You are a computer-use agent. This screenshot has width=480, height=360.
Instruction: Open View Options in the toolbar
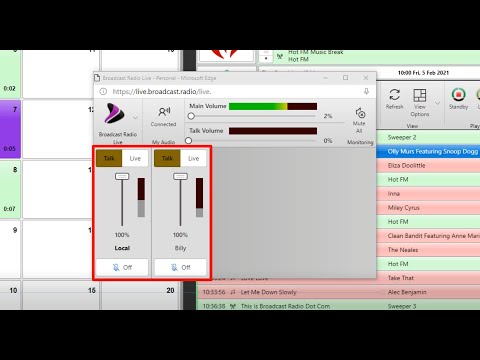(420, 103)
